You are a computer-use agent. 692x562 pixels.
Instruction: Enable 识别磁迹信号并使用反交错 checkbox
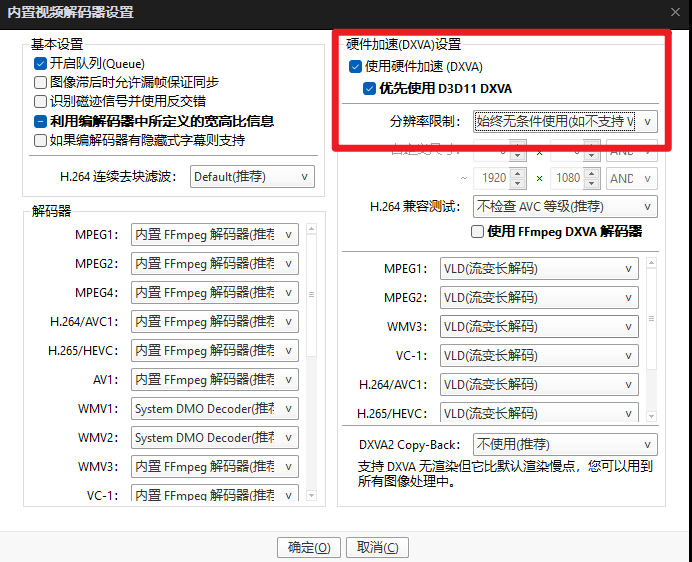tap(40, 101)
